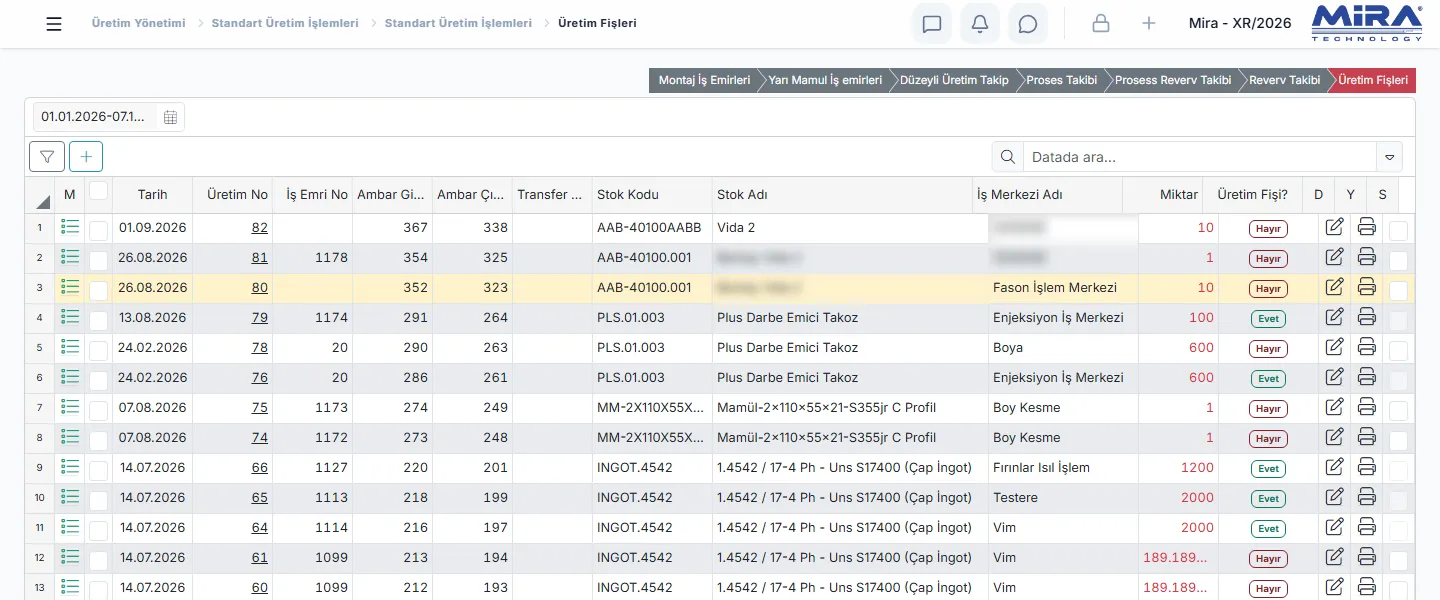
Task: Click the Tarih column header
Action: (152, 195)
